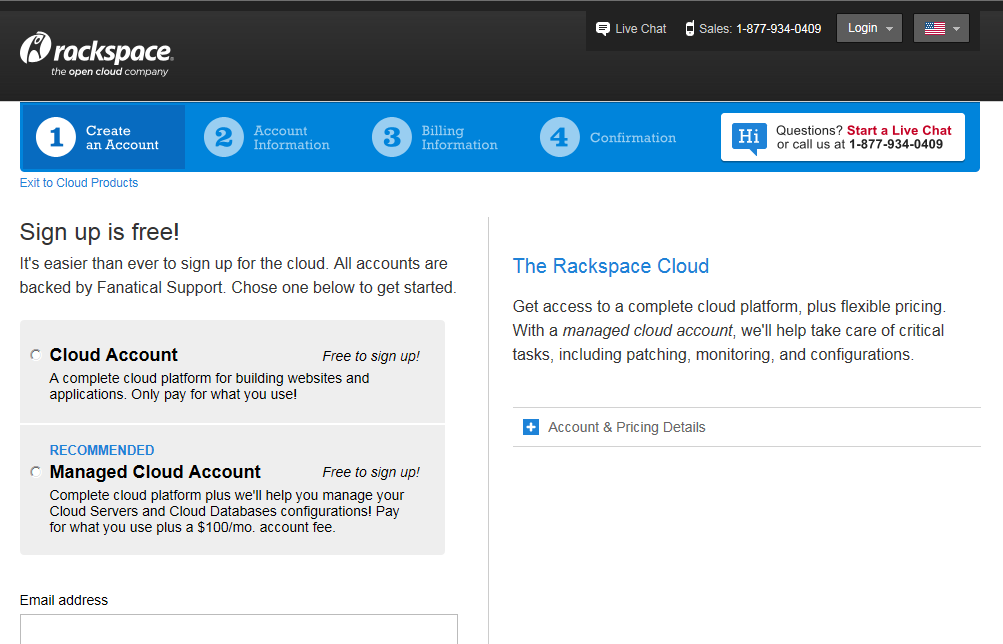Click the Live Chat speech bubble icon
1003x644 pixels.
pos(603,29)
